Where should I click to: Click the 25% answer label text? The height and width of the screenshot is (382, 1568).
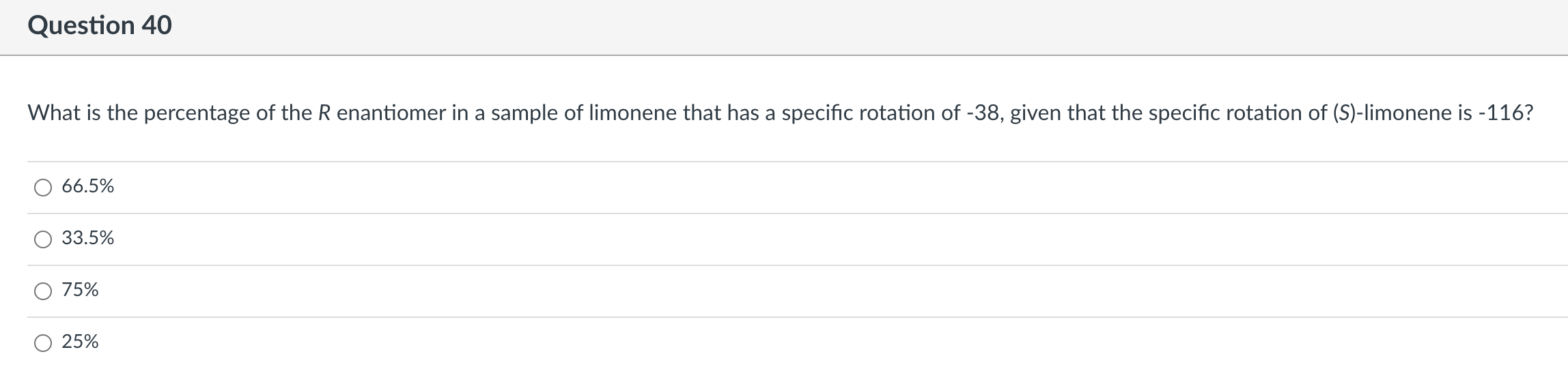[x=80, y=342]
